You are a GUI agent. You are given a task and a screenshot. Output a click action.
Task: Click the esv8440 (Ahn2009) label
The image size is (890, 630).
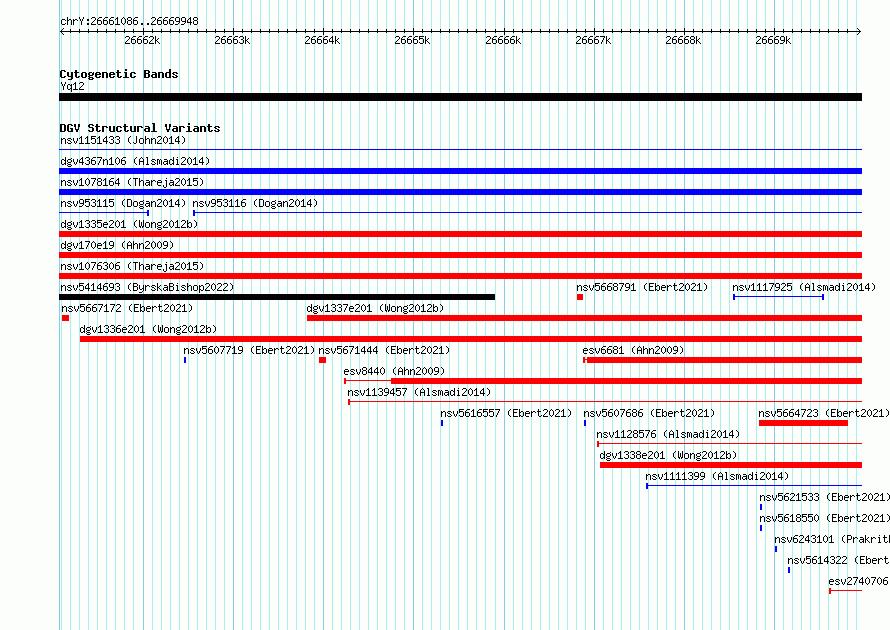tap(394, 371)
